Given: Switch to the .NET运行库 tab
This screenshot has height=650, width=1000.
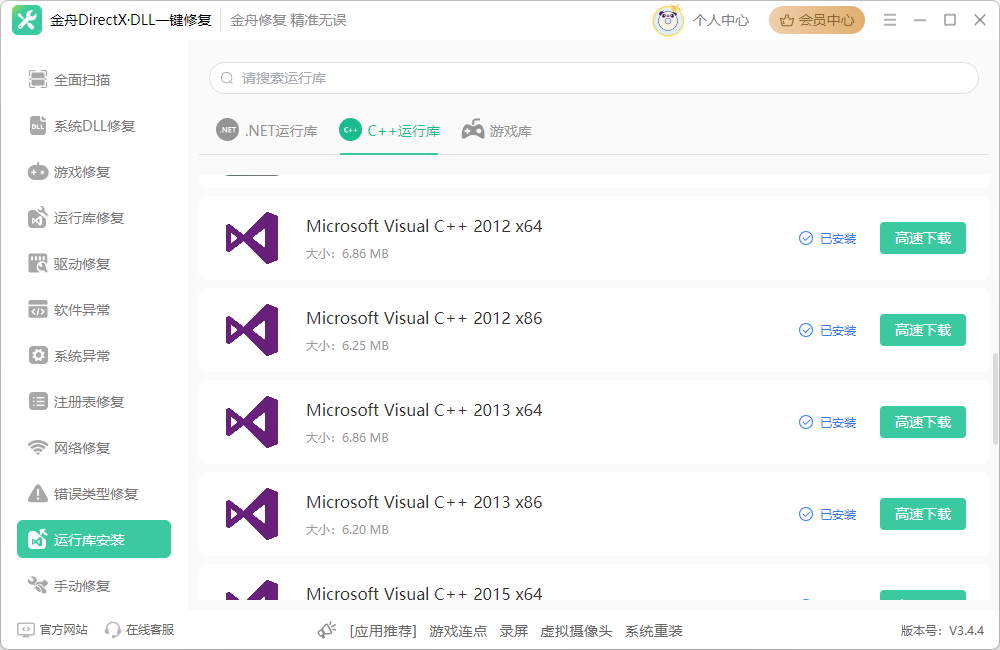Looking at the screenshot, I should (x=268, y=131).
